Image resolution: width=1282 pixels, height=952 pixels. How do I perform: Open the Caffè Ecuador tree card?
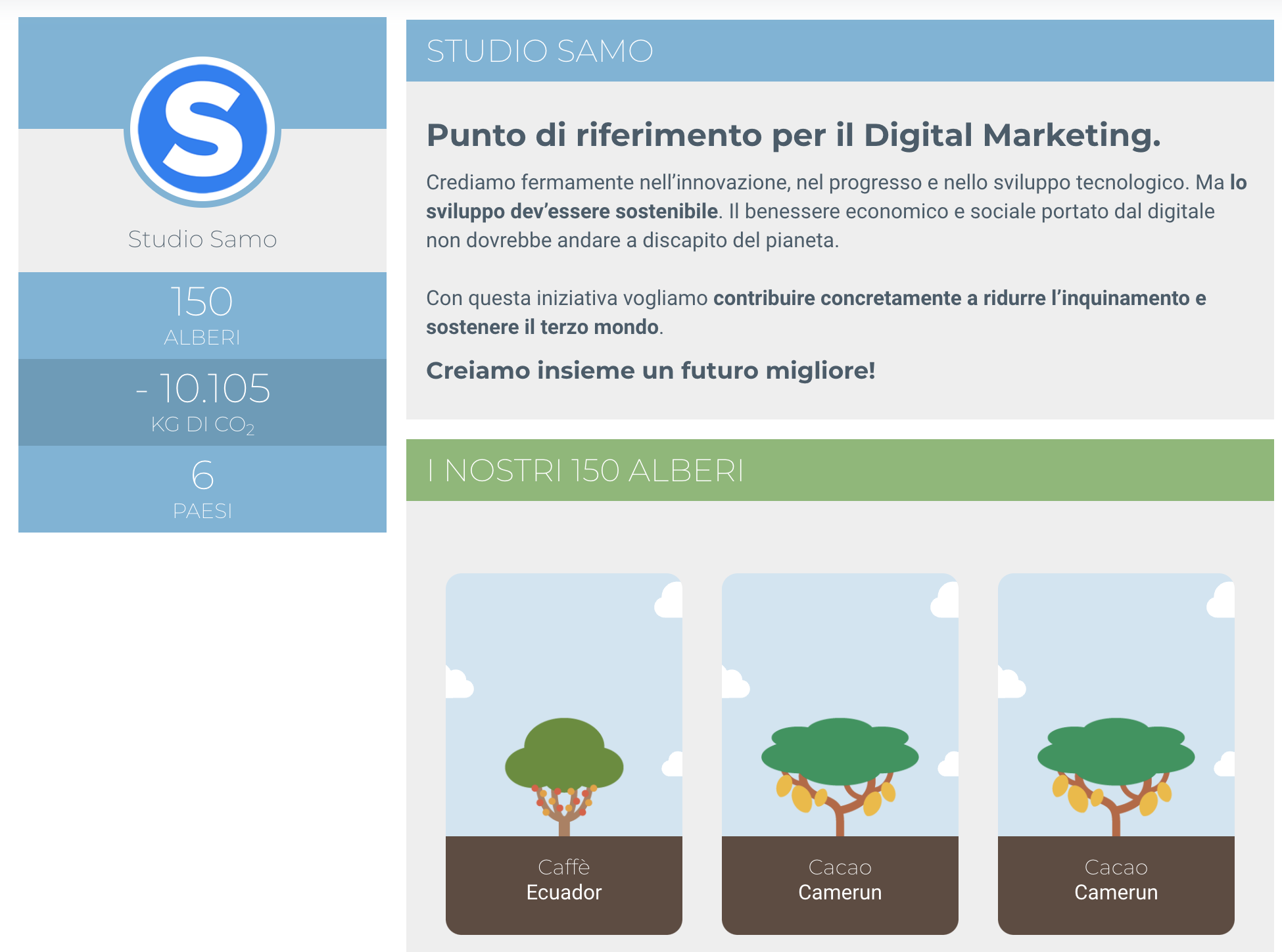(x=564, y=753)
